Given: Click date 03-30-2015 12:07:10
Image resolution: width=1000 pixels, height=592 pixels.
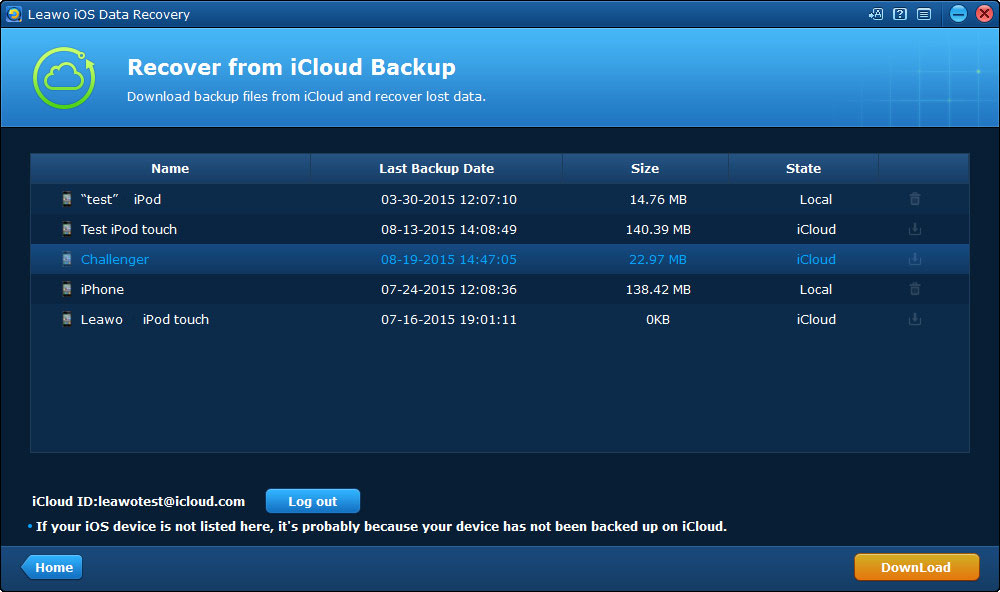Looking at the screenshot, I should 449,199.
